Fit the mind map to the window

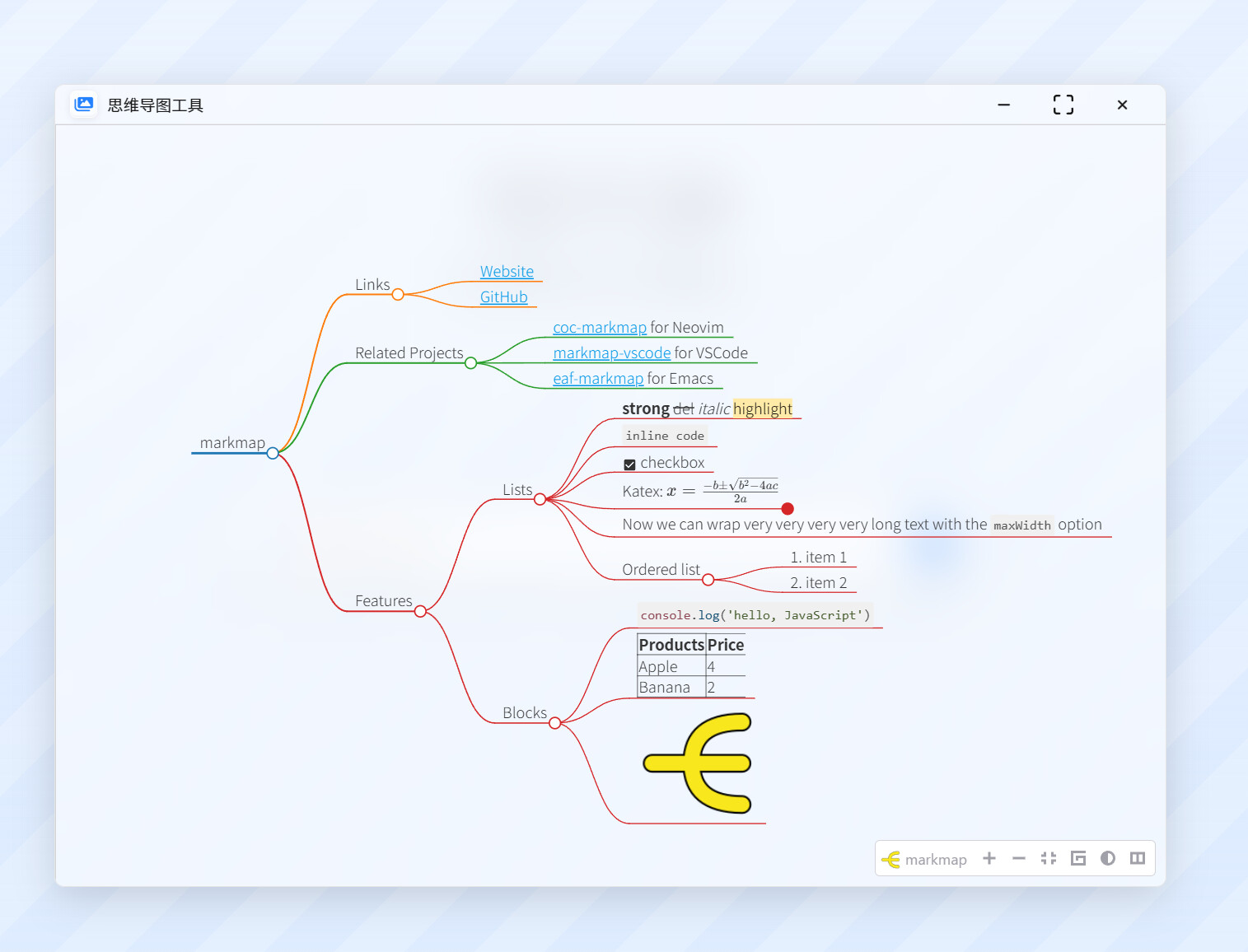1049,859
